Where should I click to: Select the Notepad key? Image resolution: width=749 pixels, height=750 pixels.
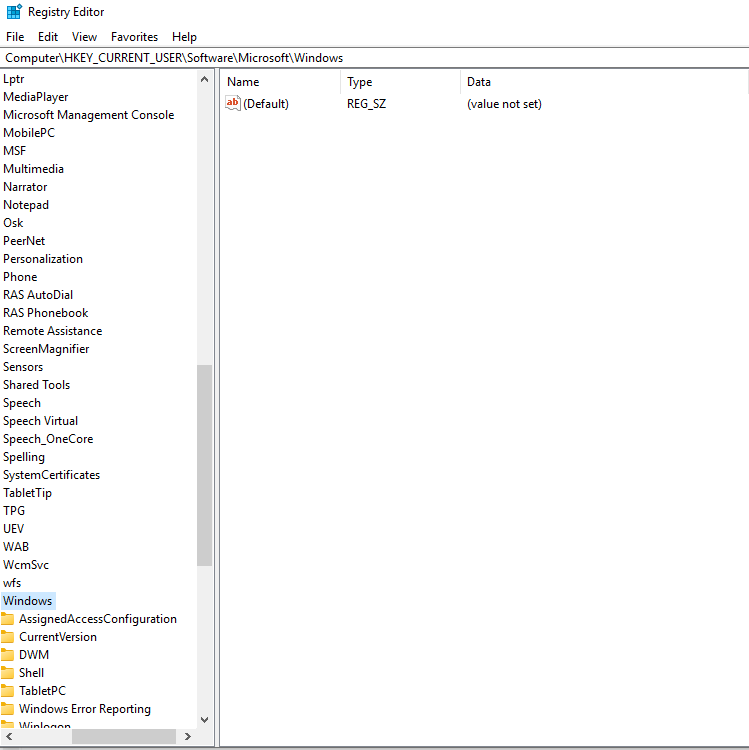coord(26,205)
